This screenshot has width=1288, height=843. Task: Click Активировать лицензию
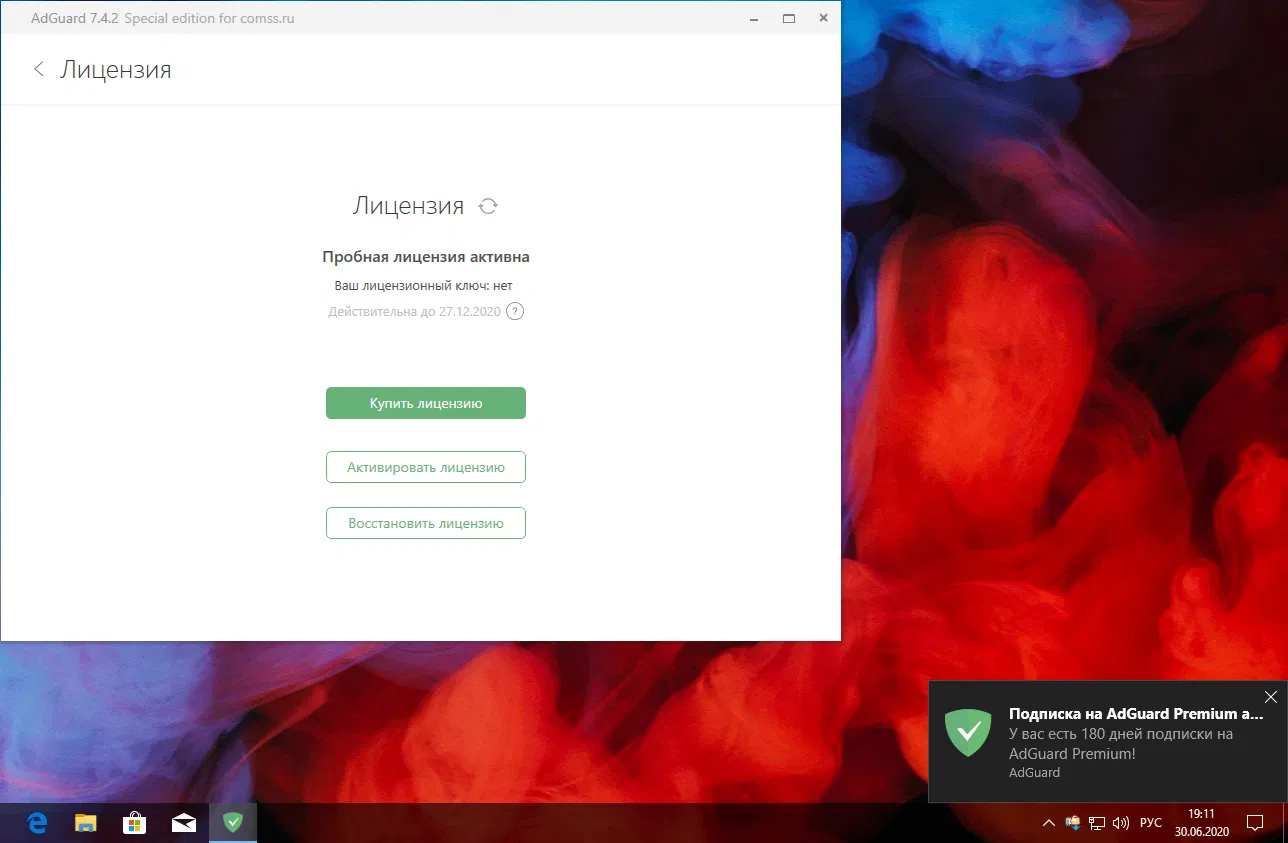pyautogui.click(x=425, y=466)
